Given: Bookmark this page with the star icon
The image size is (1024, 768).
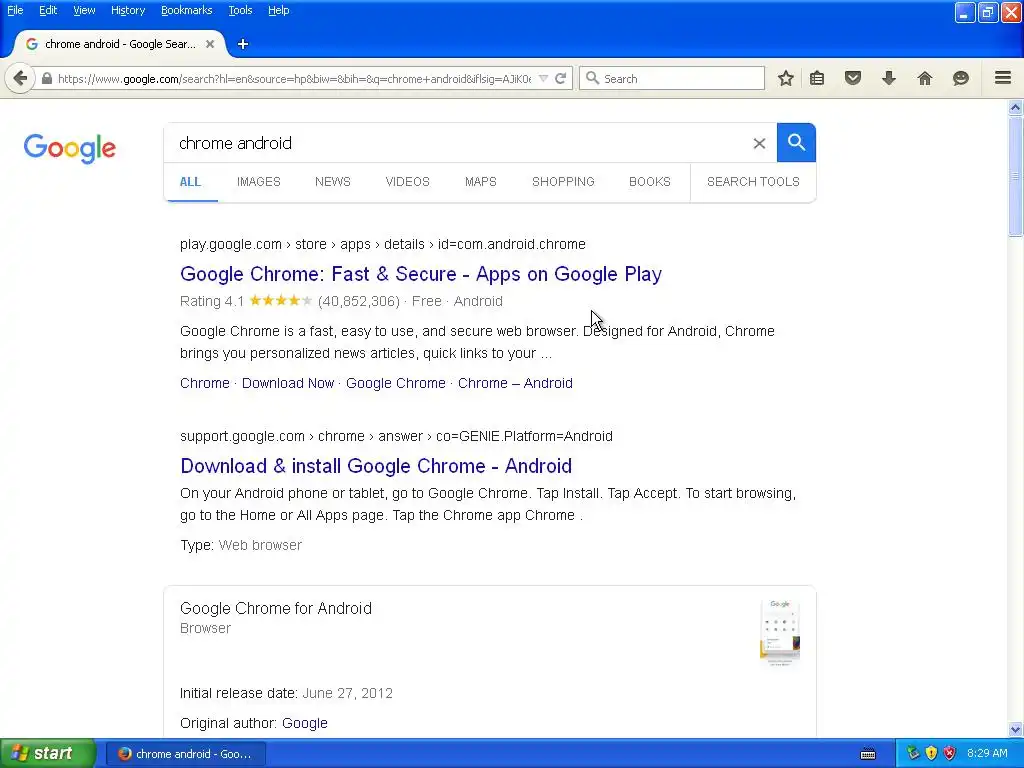Looking at the screenshot, I should click(x=786, y=78).
